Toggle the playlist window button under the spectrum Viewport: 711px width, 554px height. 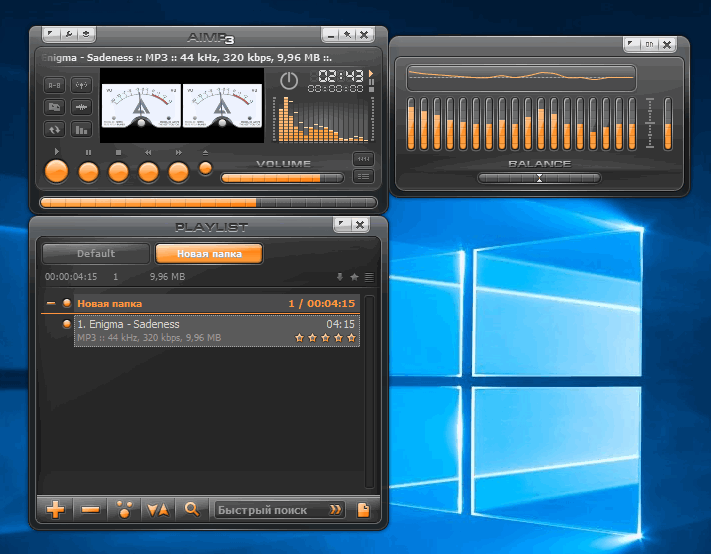click(x=362, y=176)
